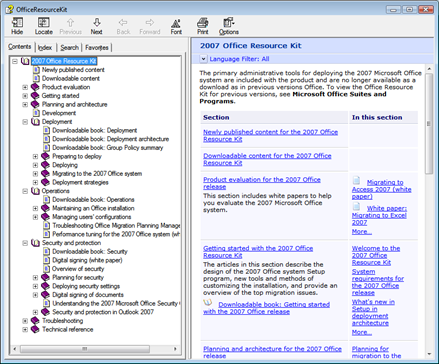
Task: Select Digital signing of documents item
Action: click(x=88, y=295)
